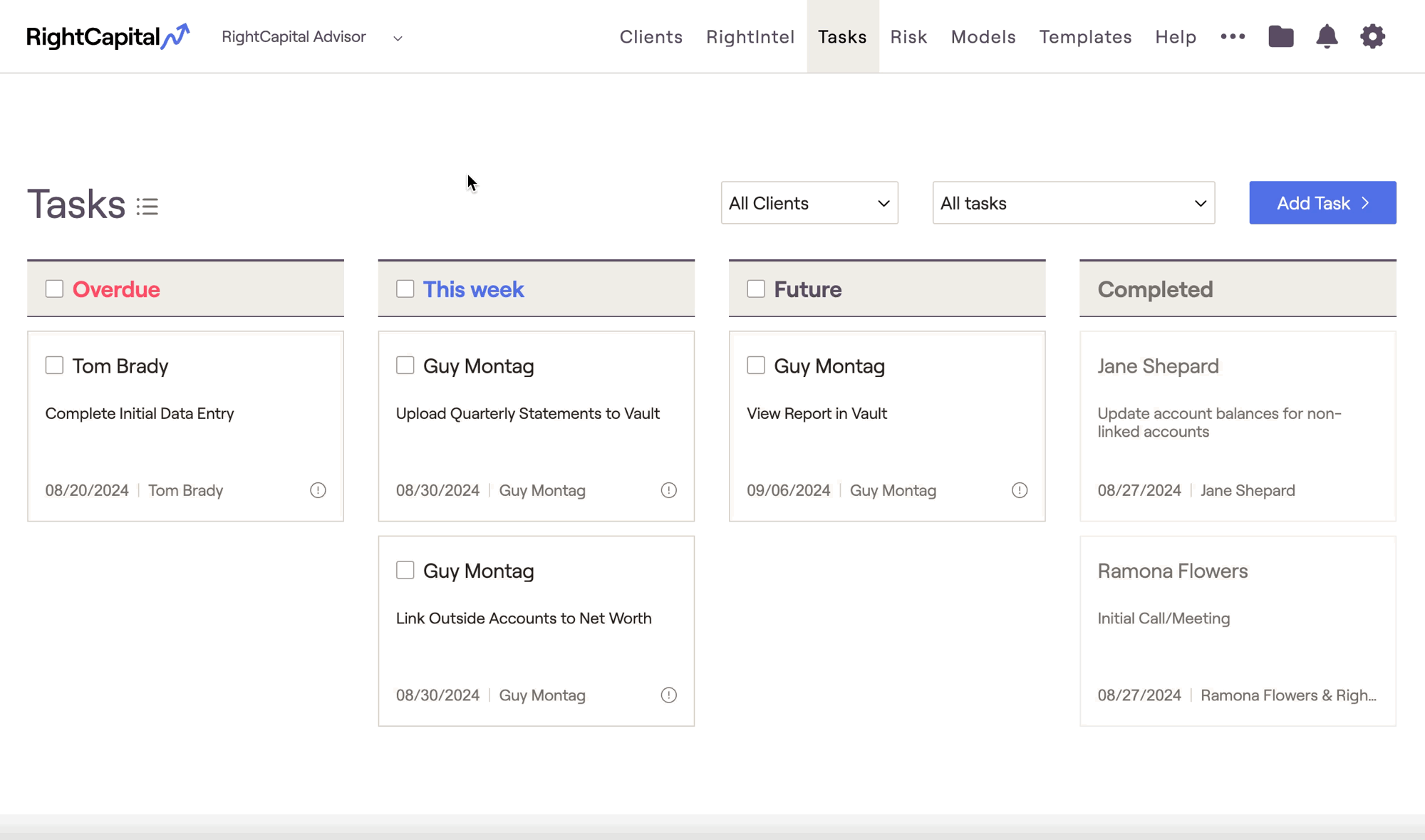Click the Tasks page title

click(x=76, y=204)
